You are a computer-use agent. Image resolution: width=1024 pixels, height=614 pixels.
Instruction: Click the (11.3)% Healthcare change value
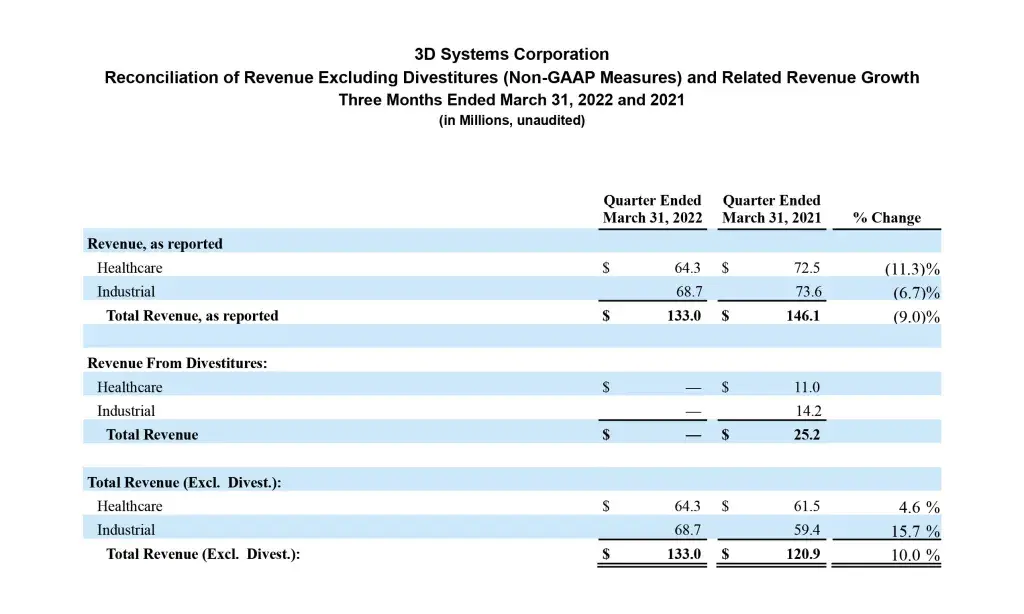(x=912, y=269)
